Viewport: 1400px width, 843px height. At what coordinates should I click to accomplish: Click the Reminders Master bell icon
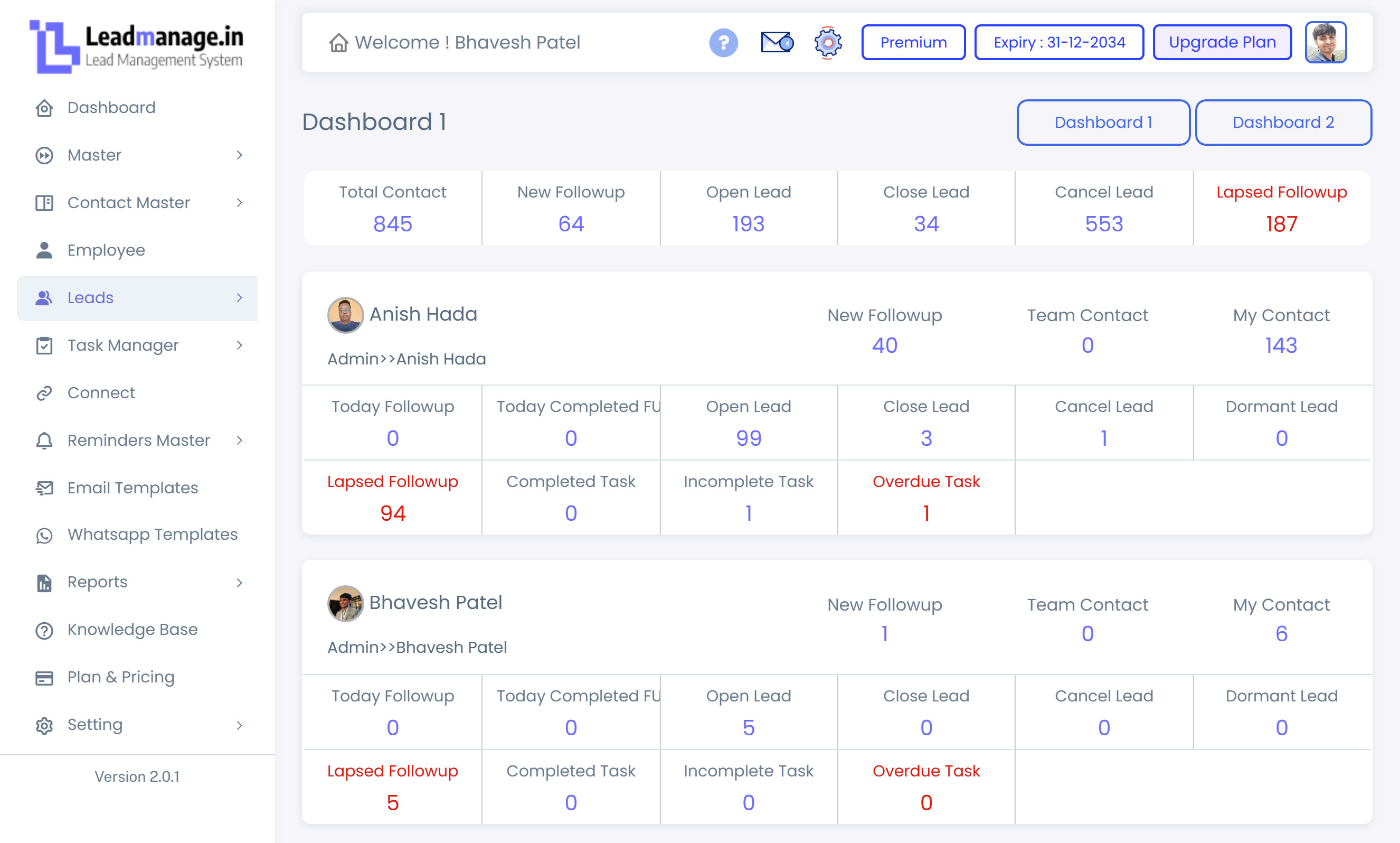[44, 439]
